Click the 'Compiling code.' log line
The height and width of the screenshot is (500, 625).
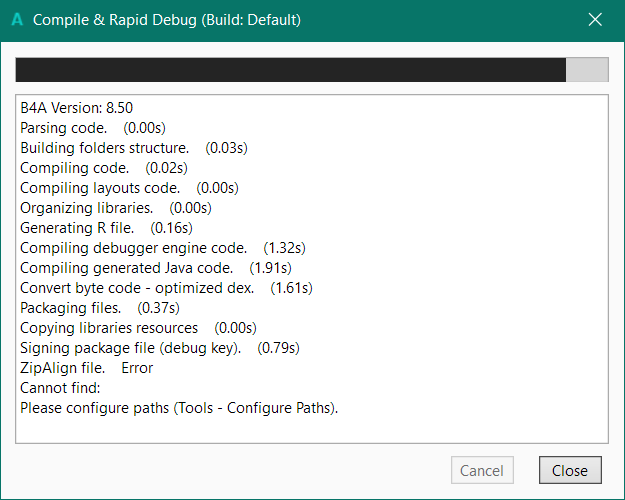(x=74, y=168)
